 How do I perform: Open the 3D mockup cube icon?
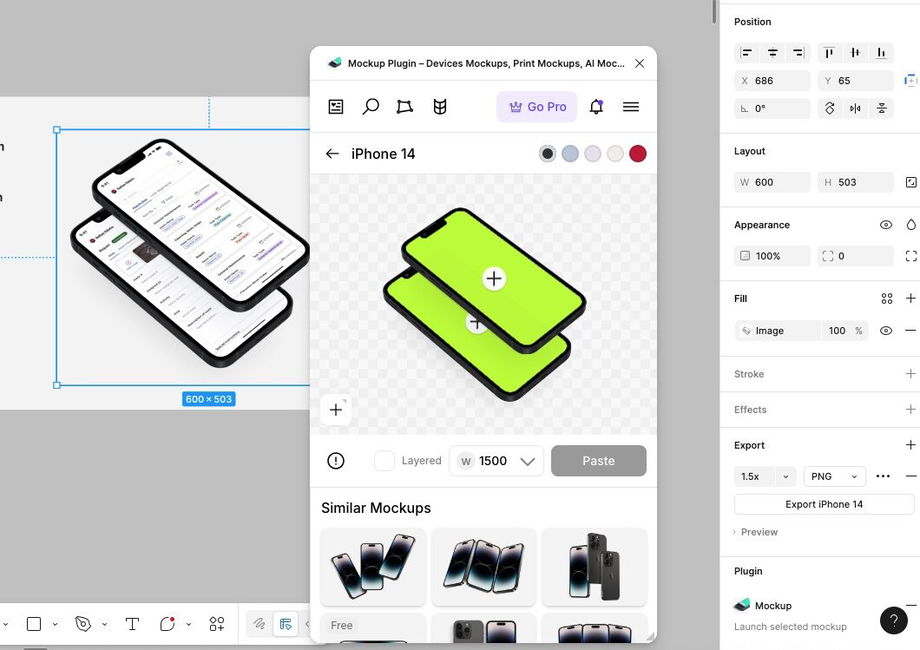tap(439, 106)
